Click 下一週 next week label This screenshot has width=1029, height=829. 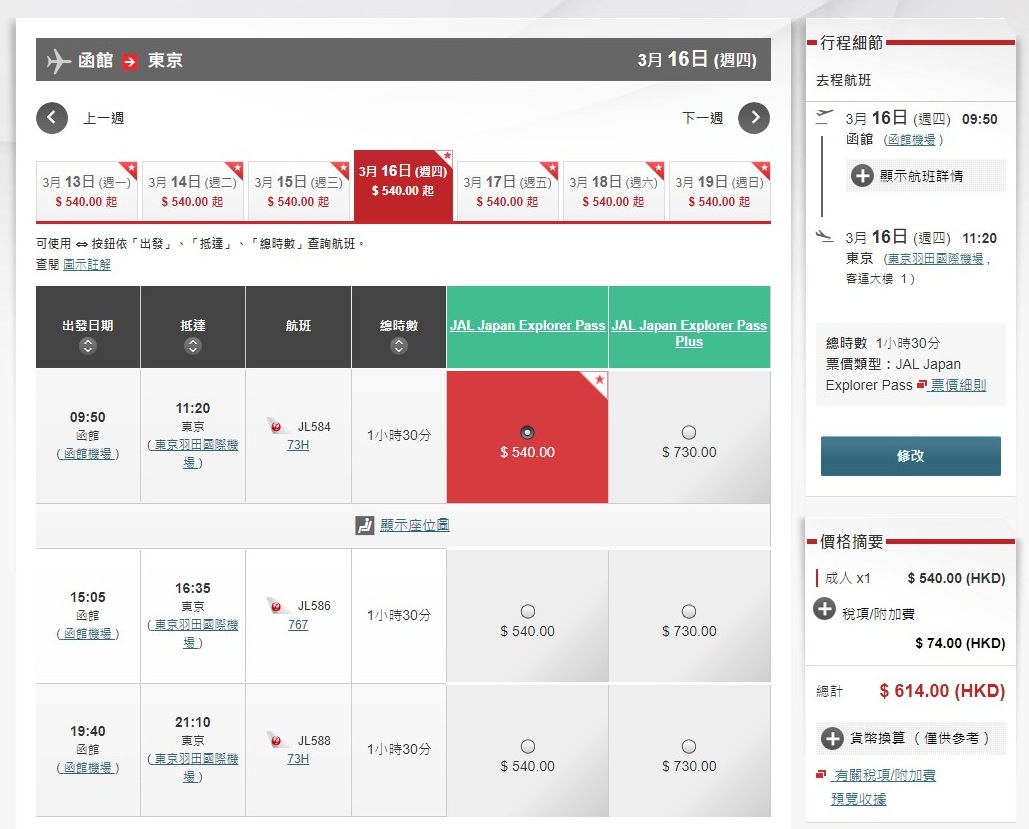[x=703, y=118]
